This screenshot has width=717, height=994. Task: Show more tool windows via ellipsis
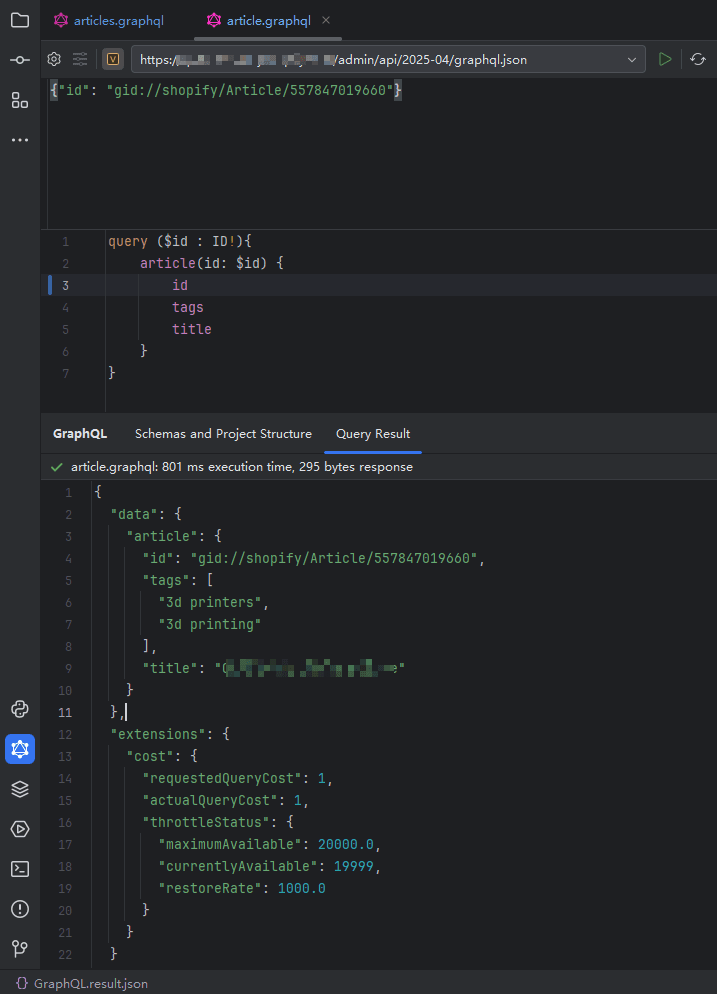[x=20, y=140]
